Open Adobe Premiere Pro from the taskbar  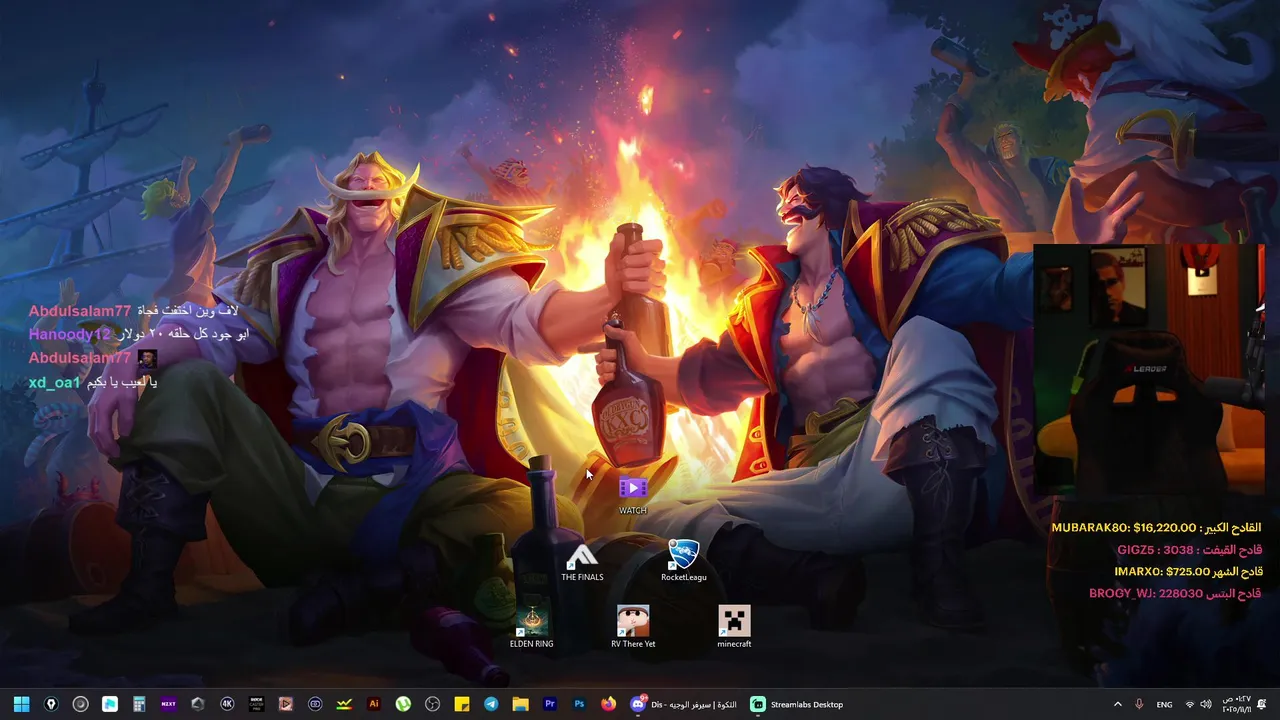(x=550, y=704)
